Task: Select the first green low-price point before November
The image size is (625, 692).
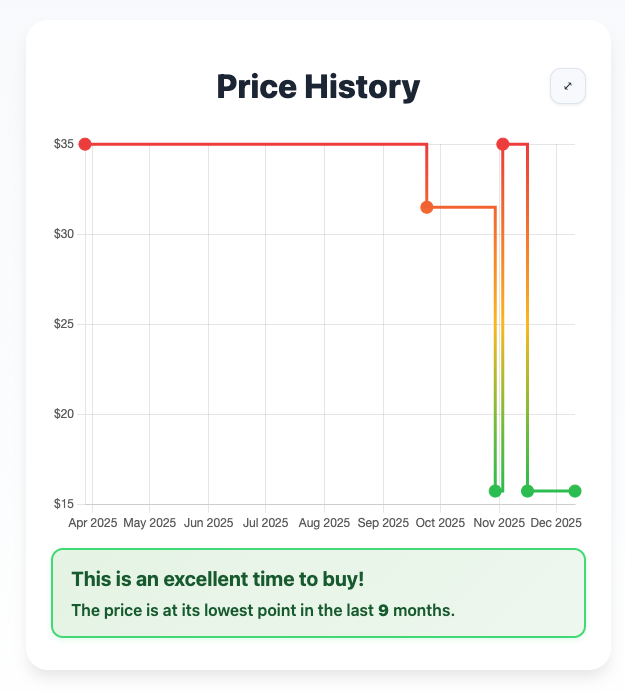Action: tap(495, 491)
